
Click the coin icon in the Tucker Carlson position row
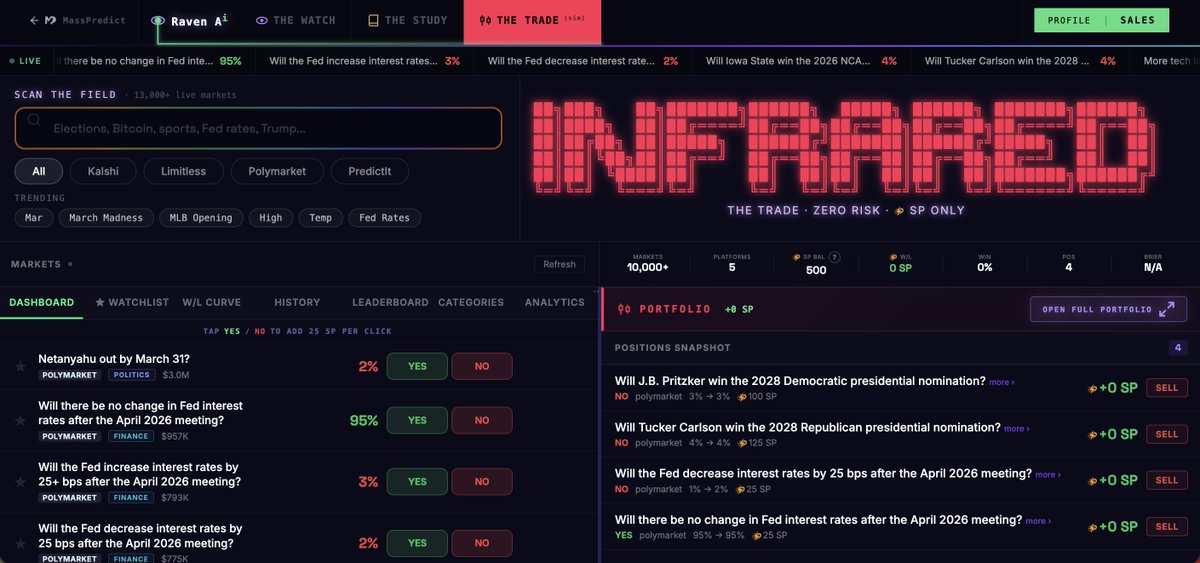(x=741, y=443)
